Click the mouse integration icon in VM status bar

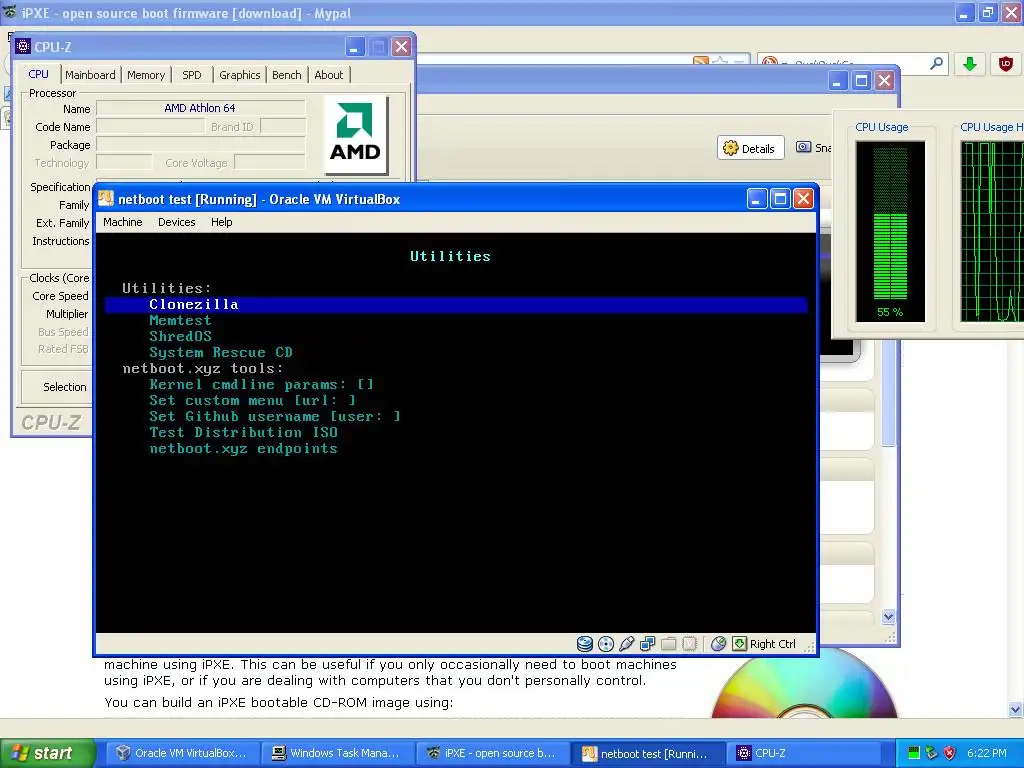718,644
